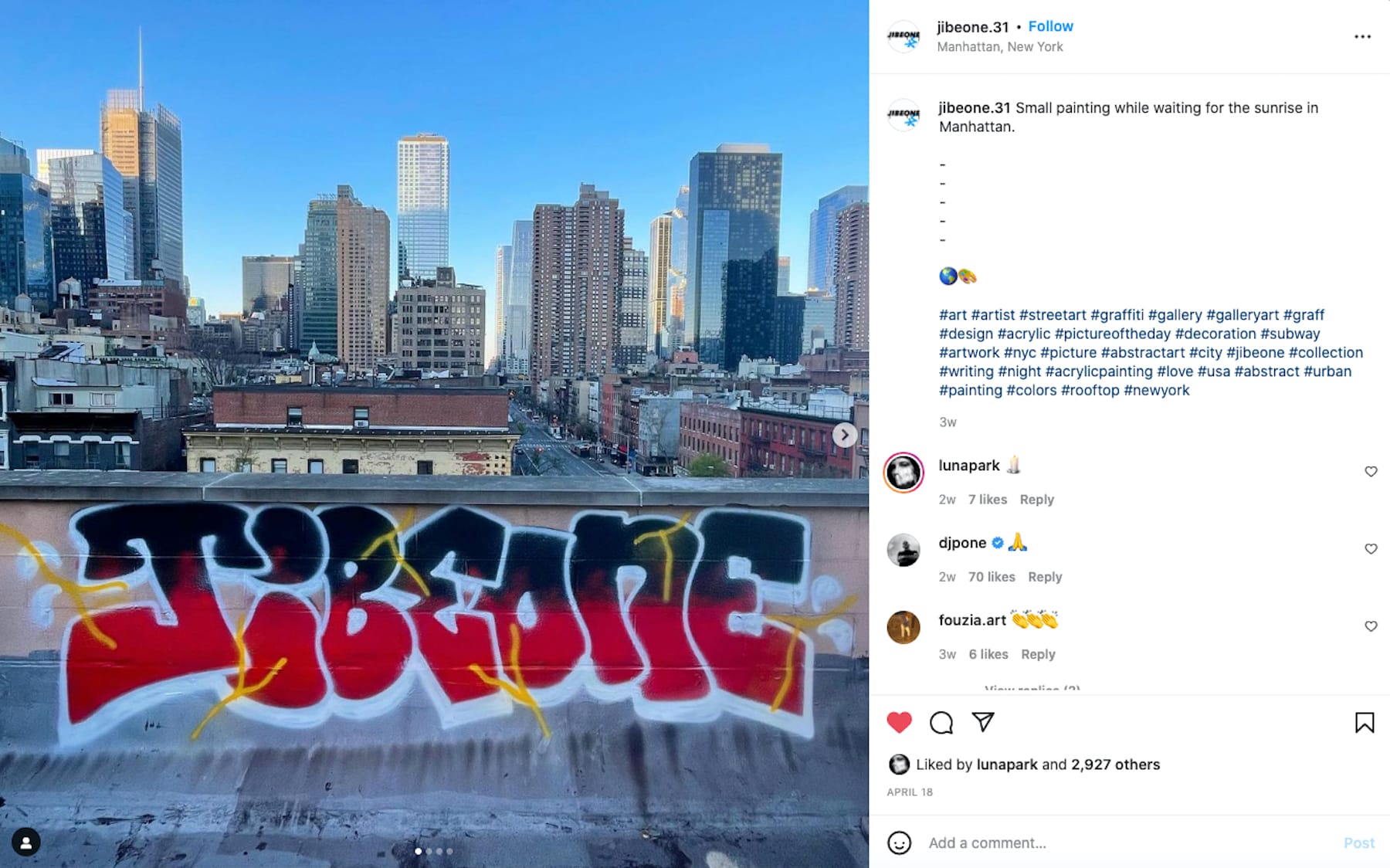Save post with the bookmark icon
Image resolution: width=1390 pixels, height=868 pixels.
1365,723
